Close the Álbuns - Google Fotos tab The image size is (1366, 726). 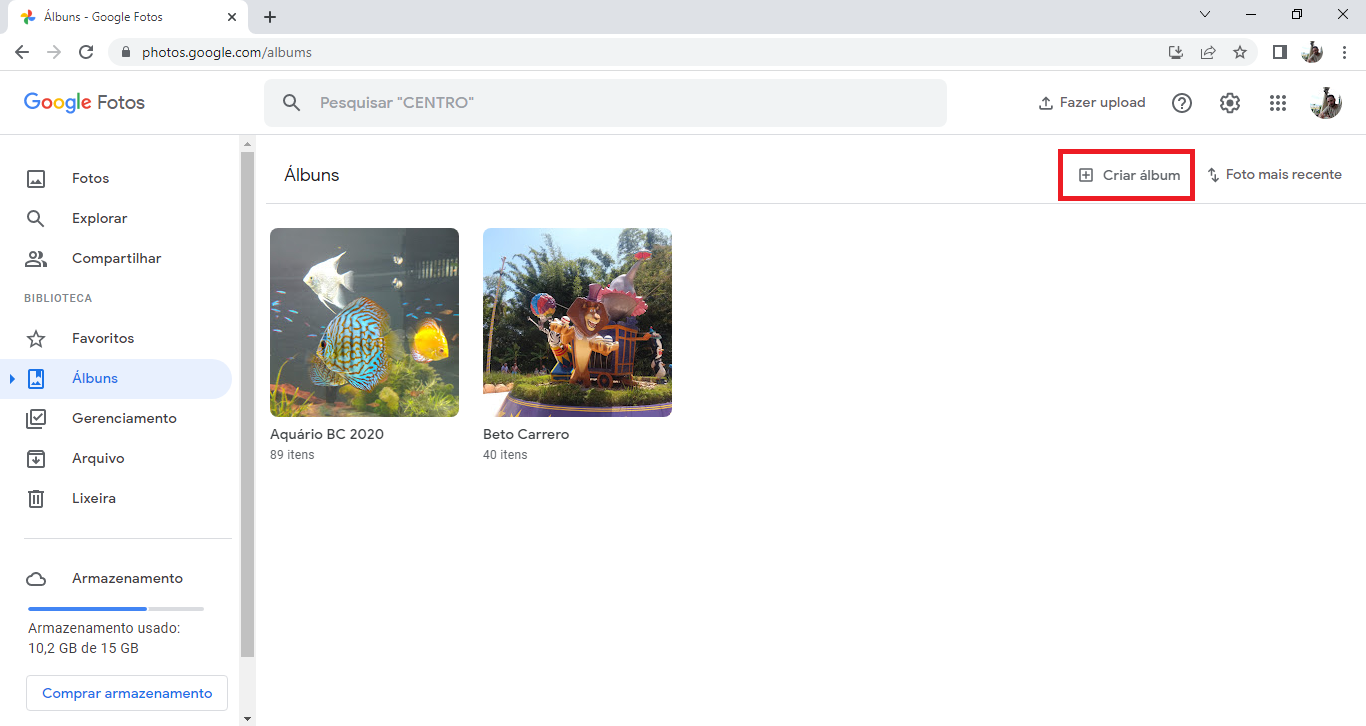coord(232,17)
